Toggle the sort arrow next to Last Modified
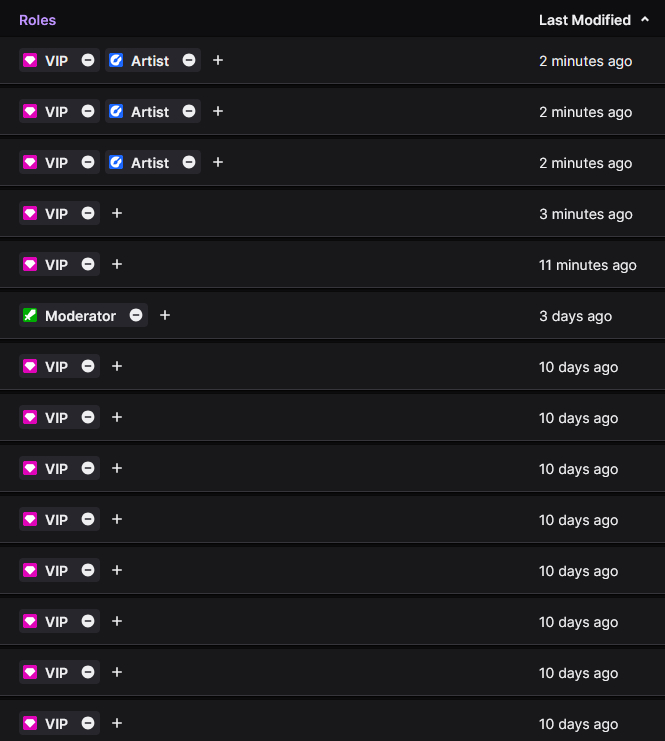This screenshot has height=741, width=665. (645, 19)
